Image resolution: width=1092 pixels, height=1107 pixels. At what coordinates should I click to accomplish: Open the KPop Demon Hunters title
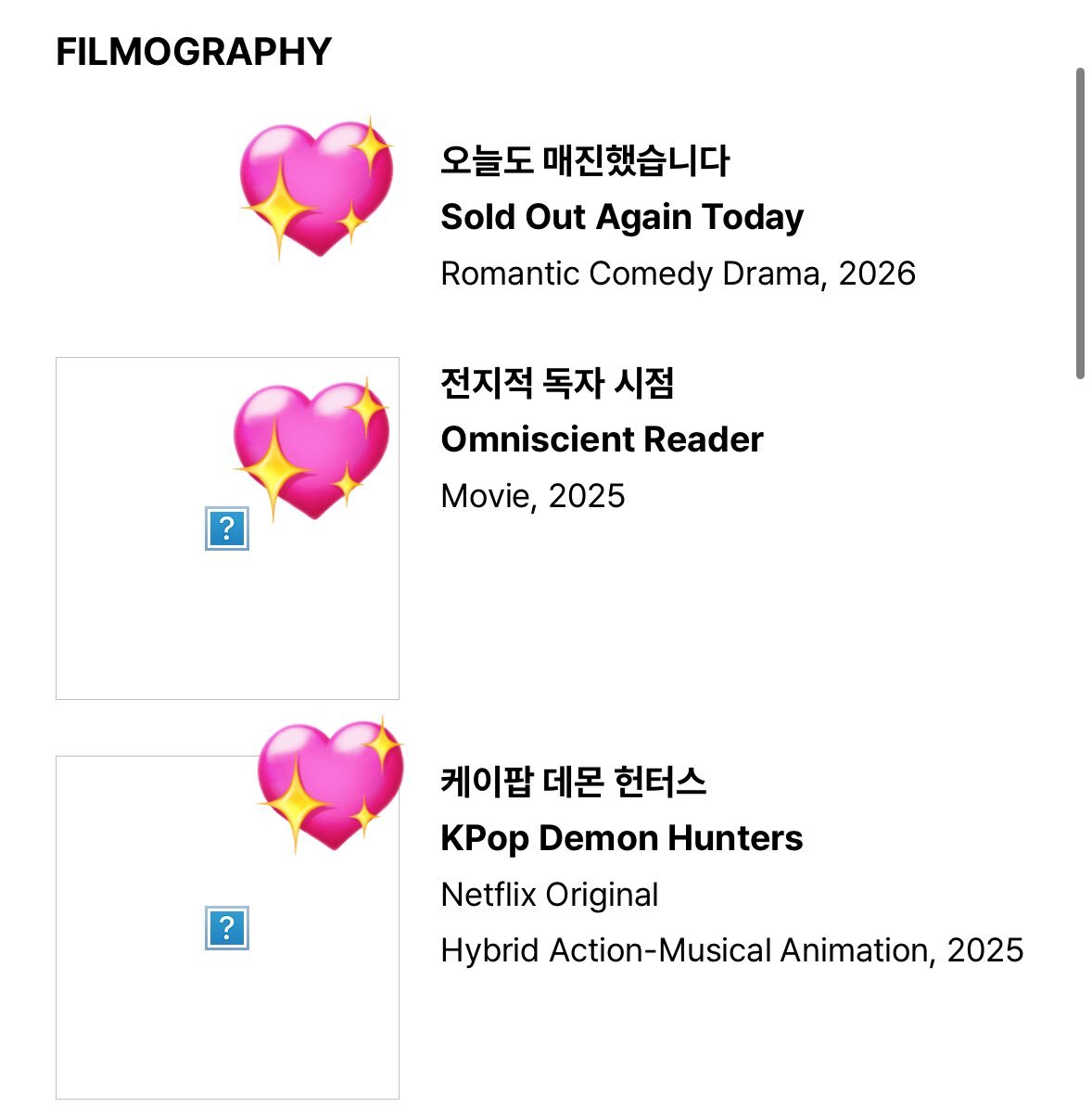coord(621,838)
